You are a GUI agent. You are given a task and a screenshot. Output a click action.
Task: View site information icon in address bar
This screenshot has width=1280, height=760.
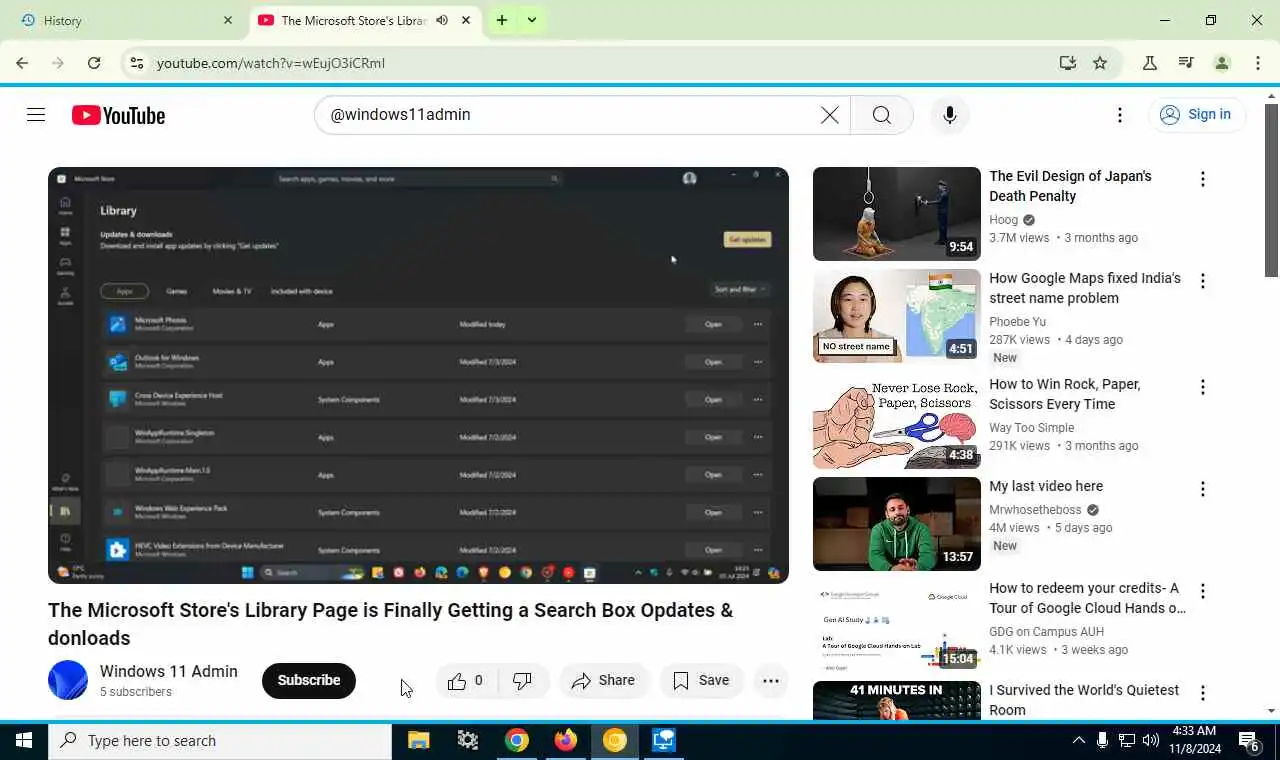[137, 63]
